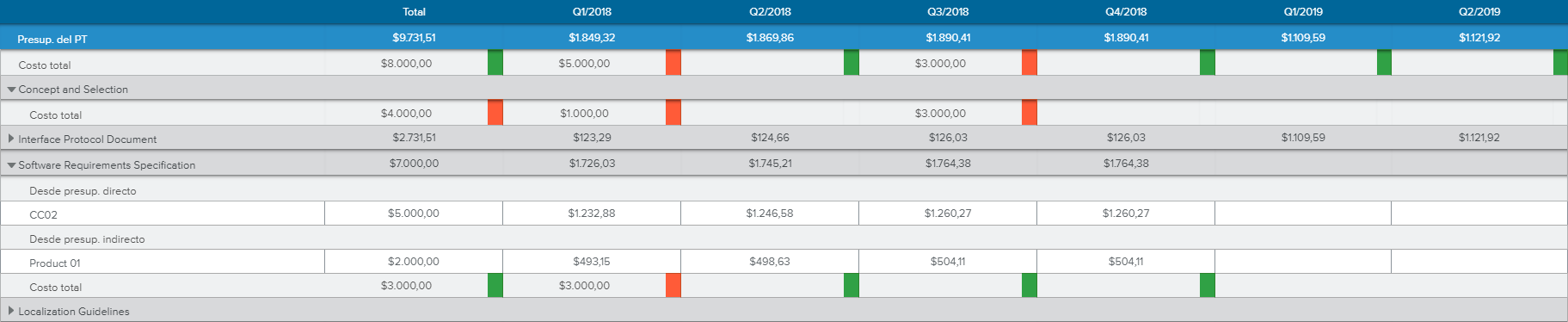Click red indicator next to top $5.000,00 Q1/2018
1568x322 pixels.
tap(673, 63)
